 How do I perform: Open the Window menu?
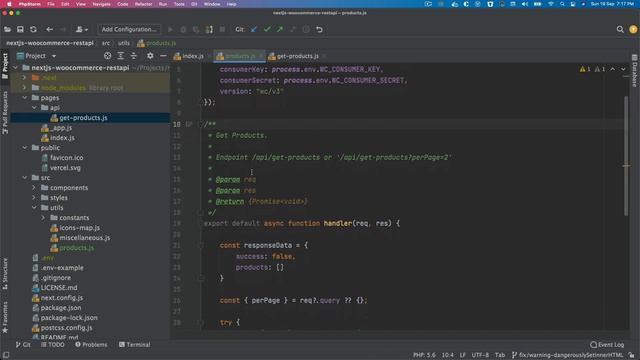tap(212, 4)
